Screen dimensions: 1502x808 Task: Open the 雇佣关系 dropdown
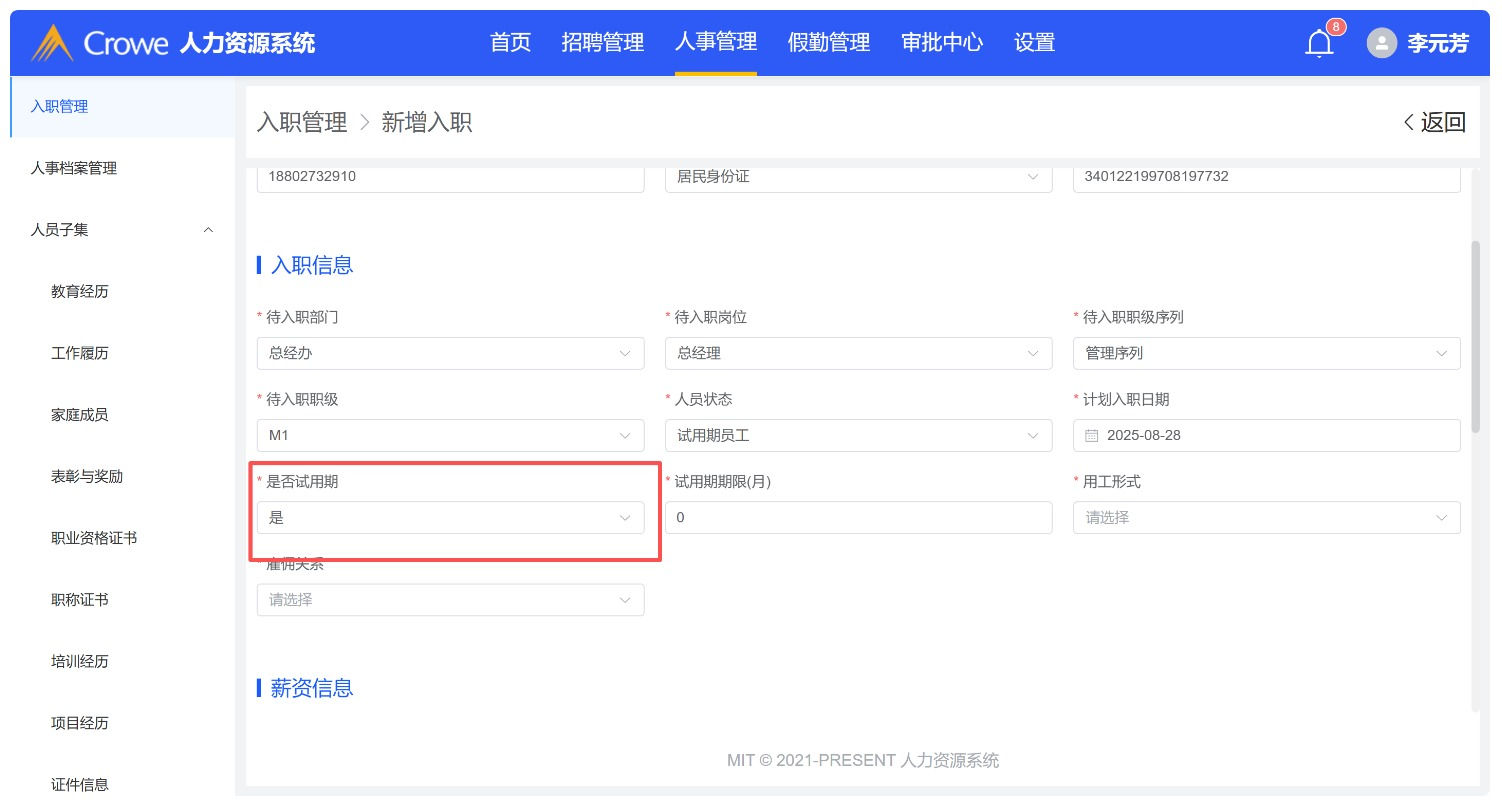pyautogui.click(x=450, y=600)
